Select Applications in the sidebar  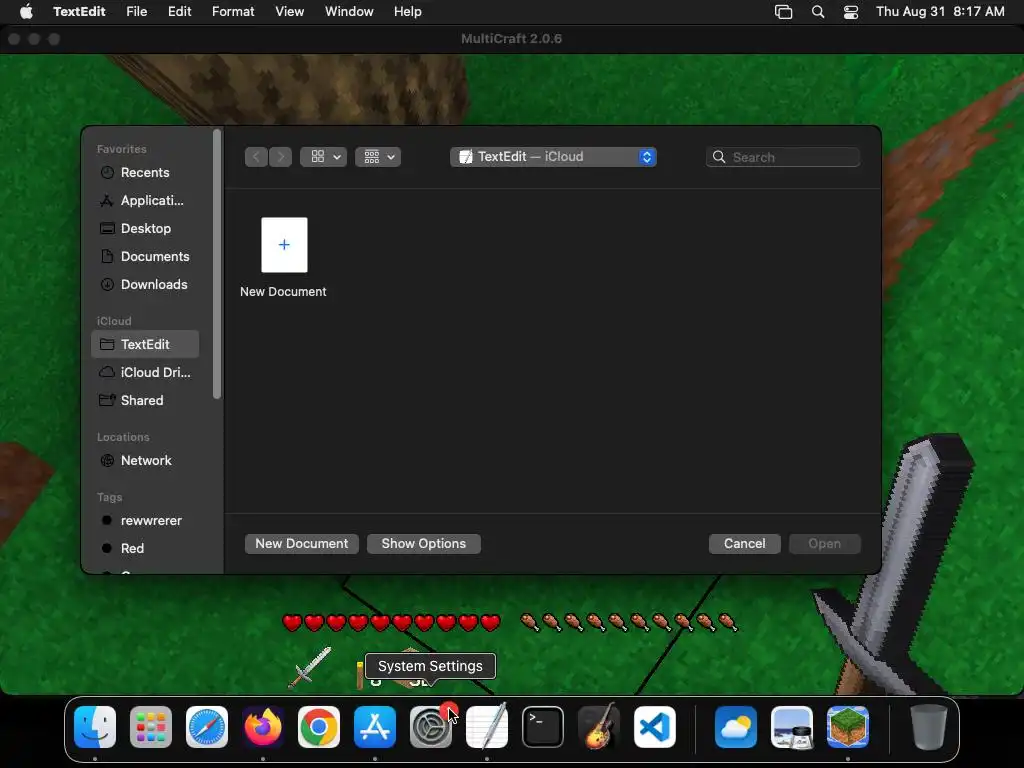point(145,200)
